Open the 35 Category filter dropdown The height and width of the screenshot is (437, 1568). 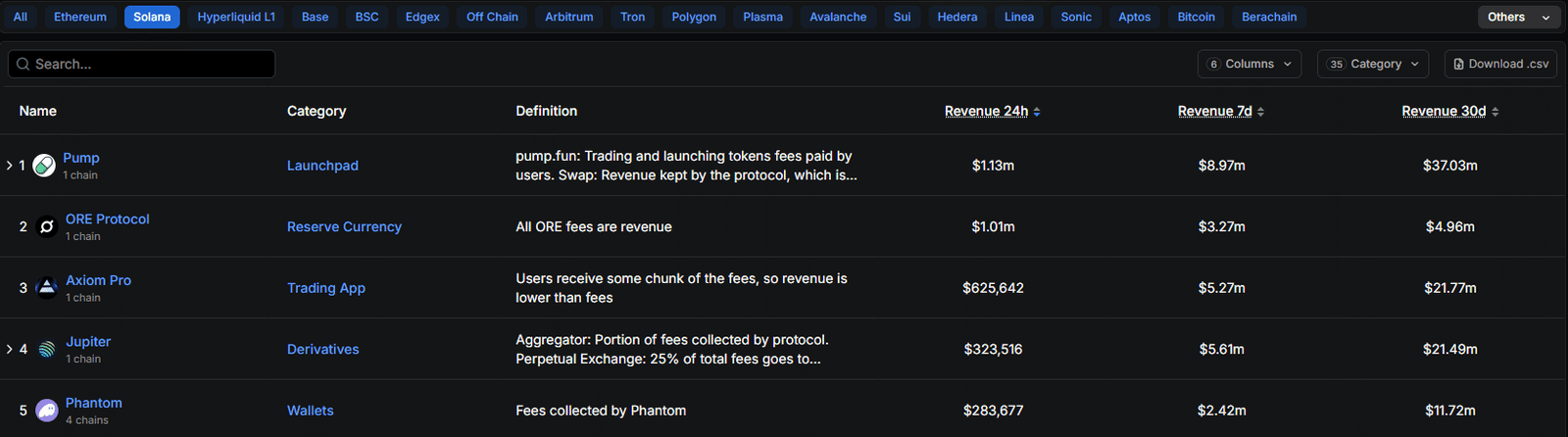[1373, 64]
